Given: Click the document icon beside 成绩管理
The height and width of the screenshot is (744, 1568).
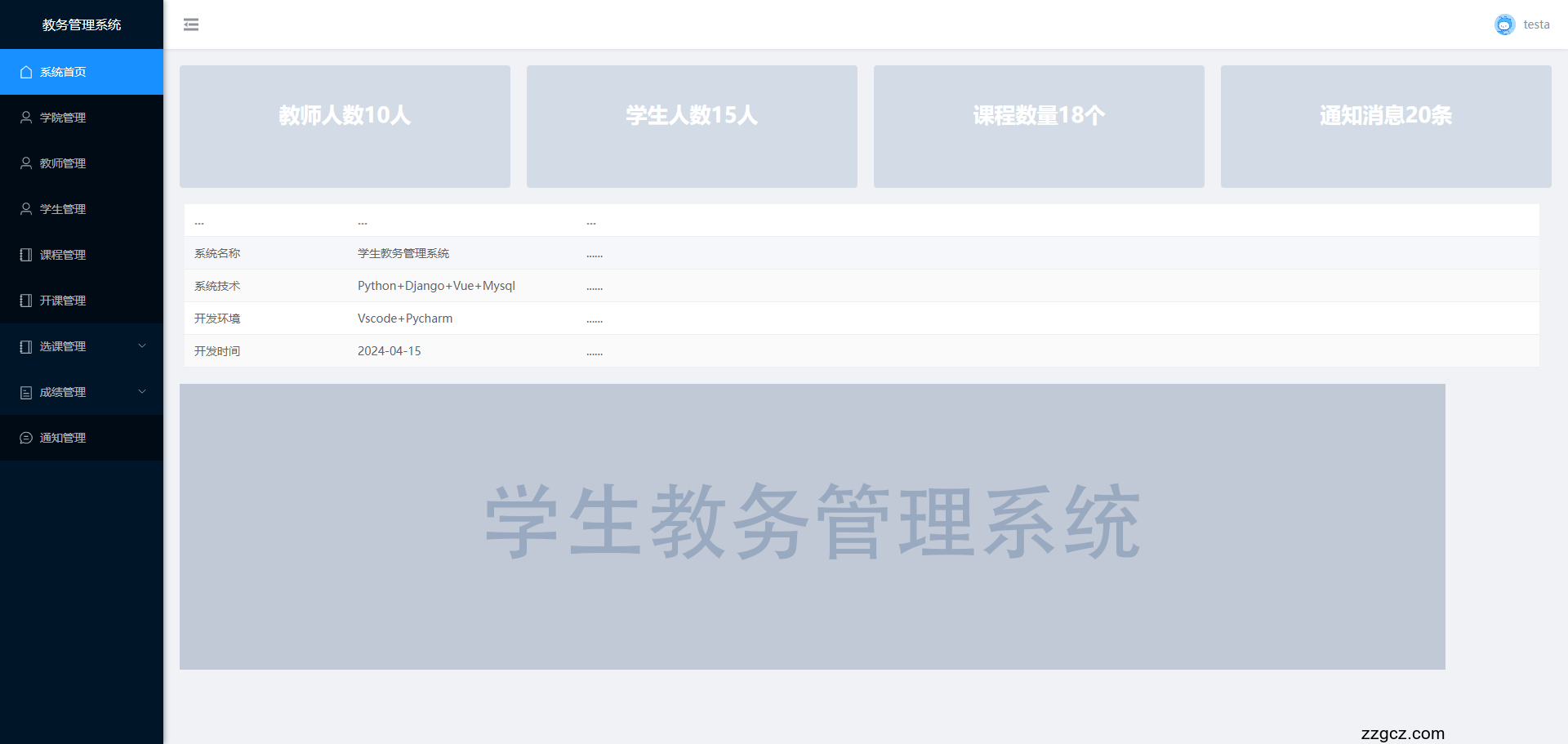Looking at the screenshot, I should 26,392.
